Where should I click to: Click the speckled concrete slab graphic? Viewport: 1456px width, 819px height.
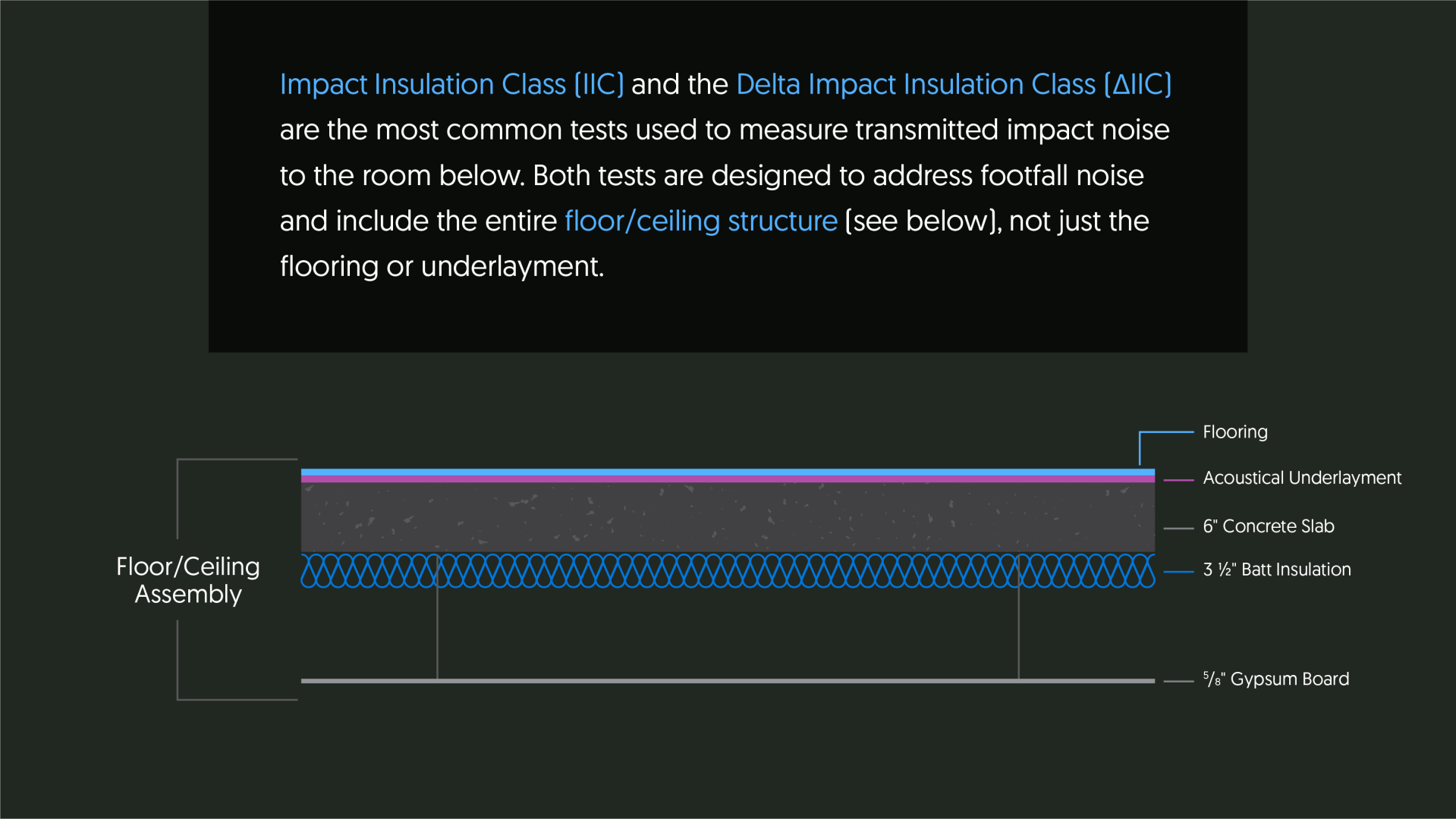coord(728,517)
